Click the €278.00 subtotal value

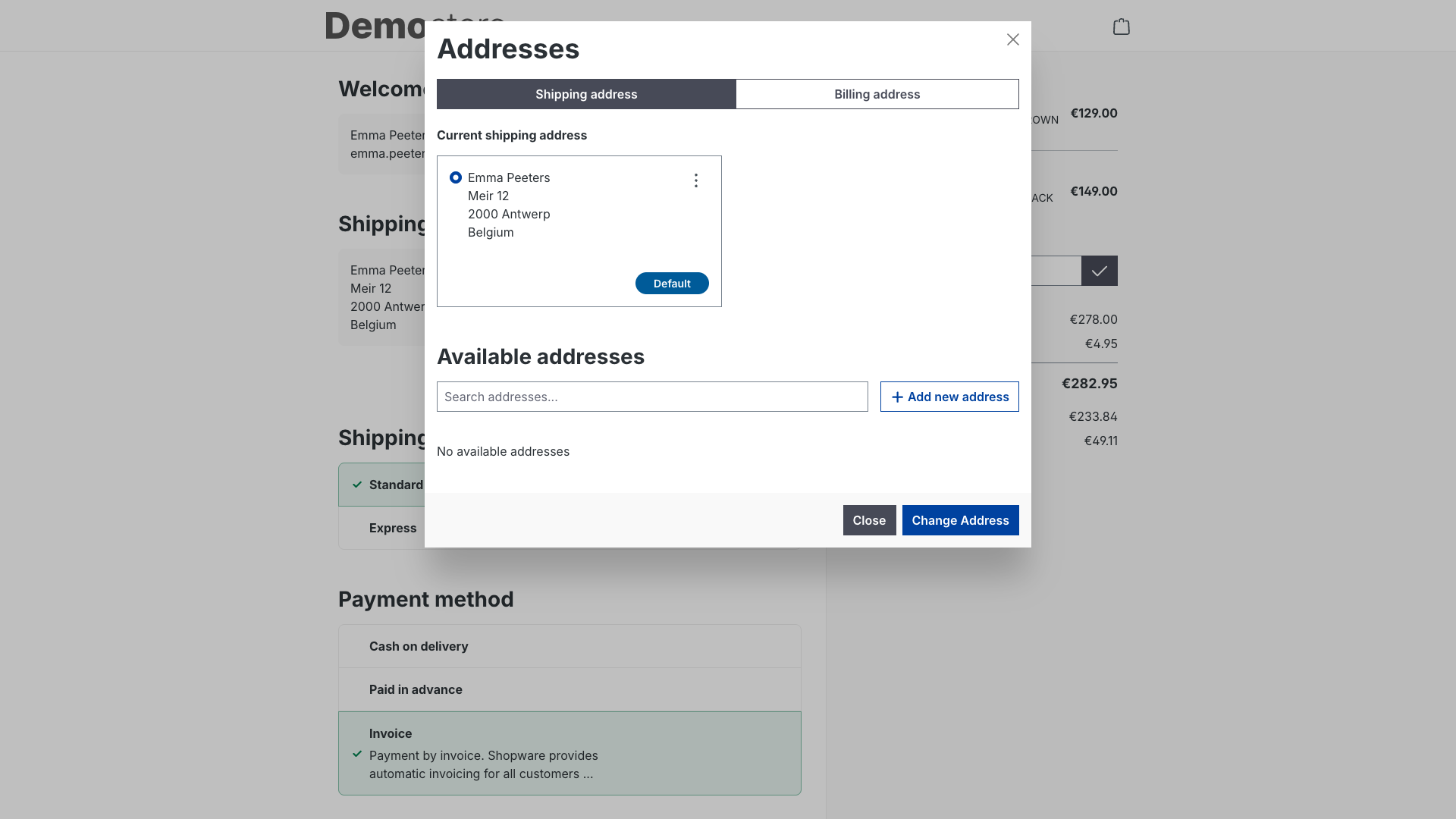(x=1094, y=319)
